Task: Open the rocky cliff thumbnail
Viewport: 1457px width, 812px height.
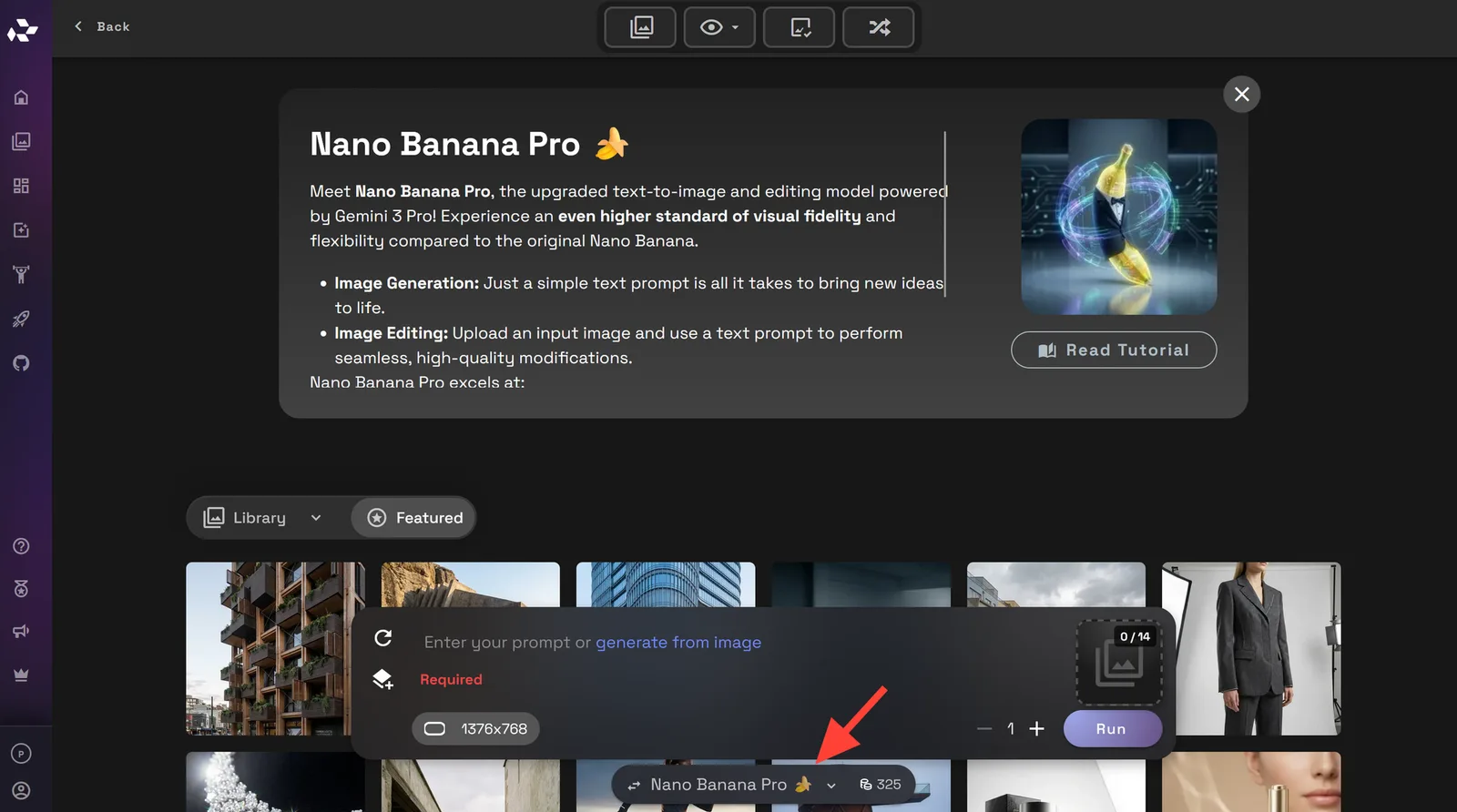Action: coord(470,584)
